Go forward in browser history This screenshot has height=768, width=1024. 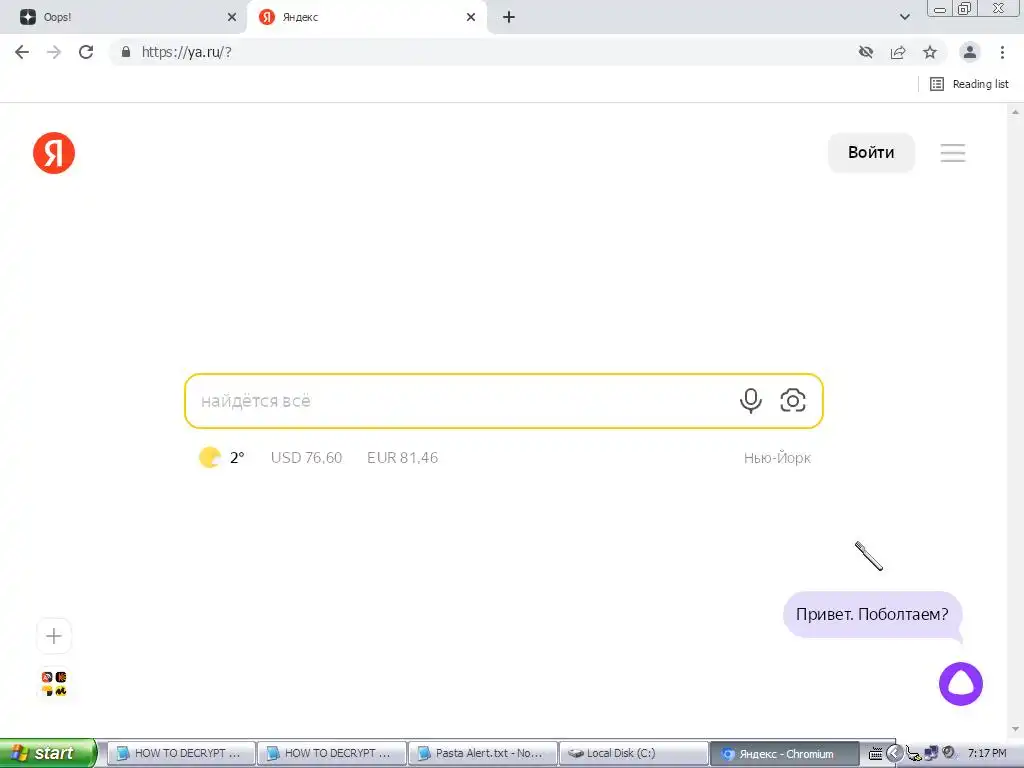pyautogui.click(x=54, y=52)
